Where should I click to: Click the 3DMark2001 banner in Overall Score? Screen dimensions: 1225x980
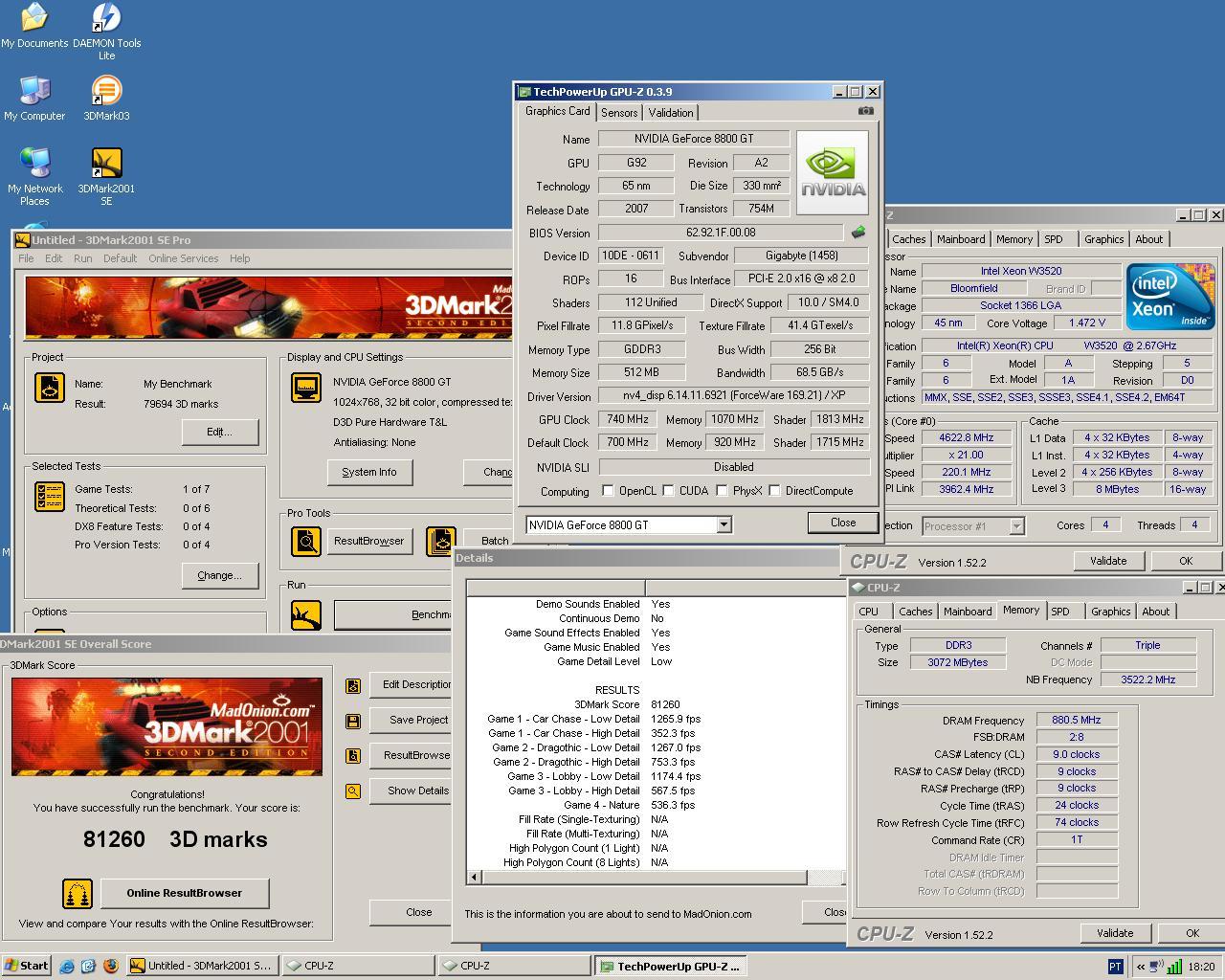pyautogui.click(x=167, y=726)
